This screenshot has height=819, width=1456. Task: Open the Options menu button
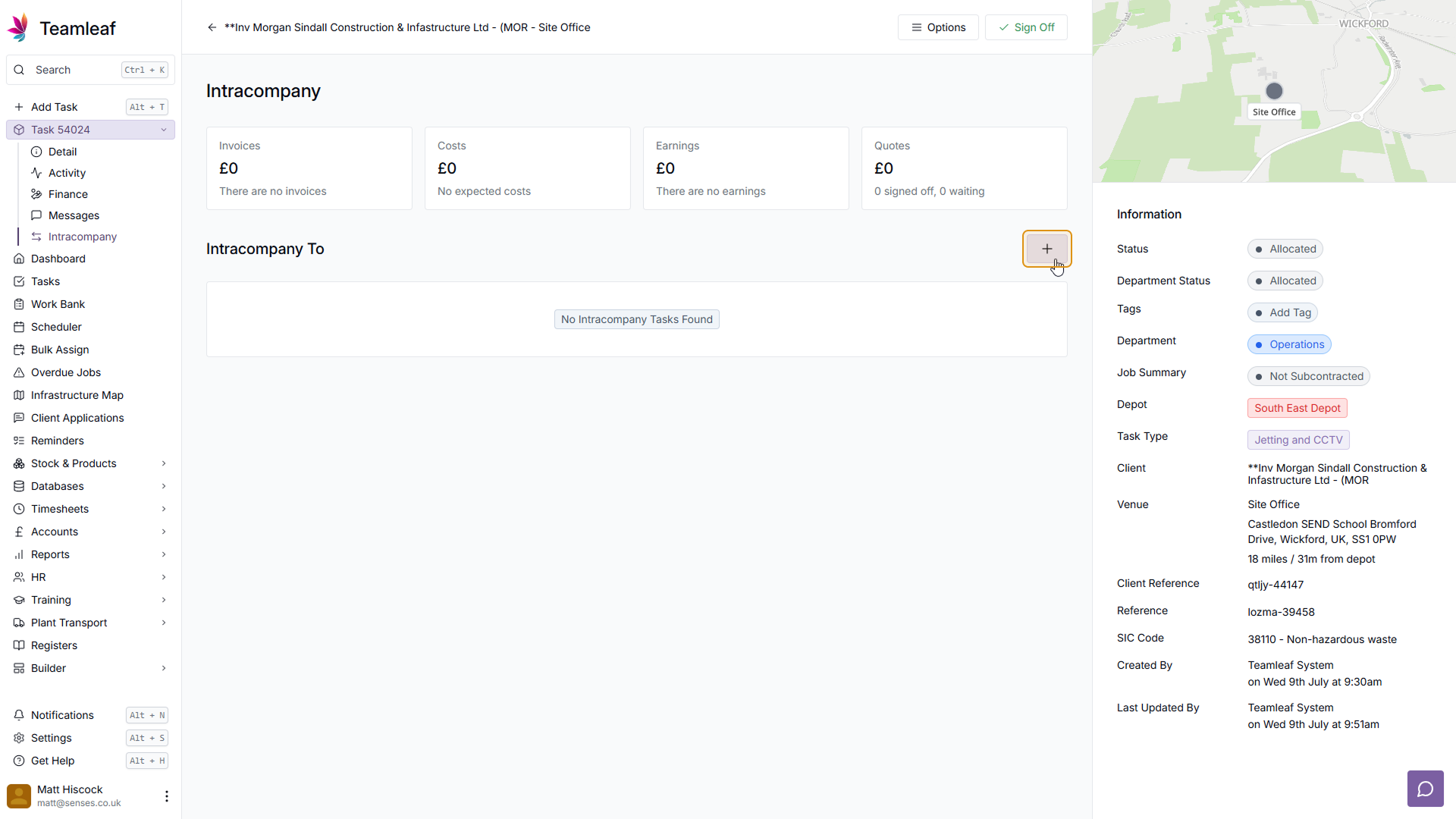click(x=938, y=27)
